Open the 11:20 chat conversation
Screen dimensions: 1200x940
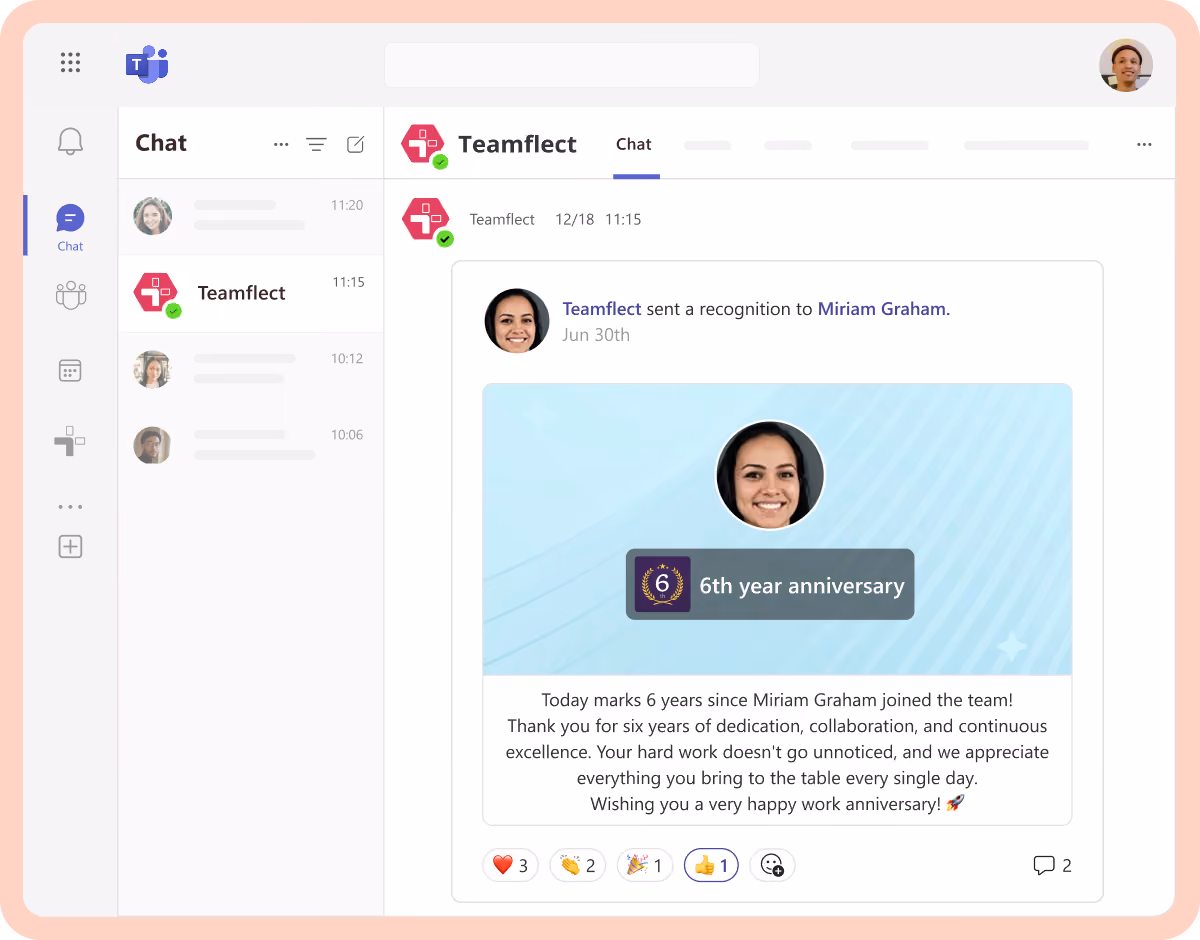tap(251, 217)
